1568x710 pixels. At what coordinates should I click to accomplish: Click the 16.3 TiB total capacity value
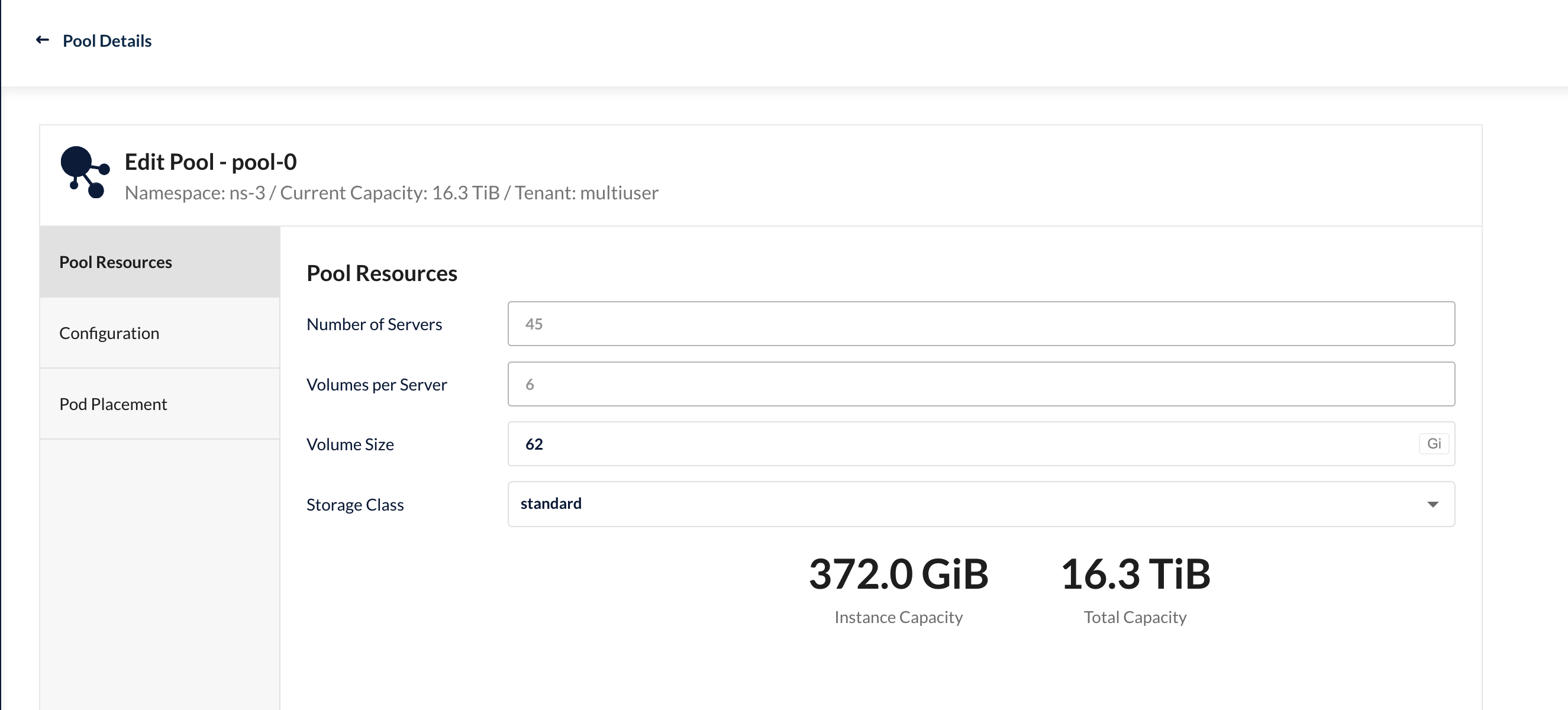coord(1135,574)
